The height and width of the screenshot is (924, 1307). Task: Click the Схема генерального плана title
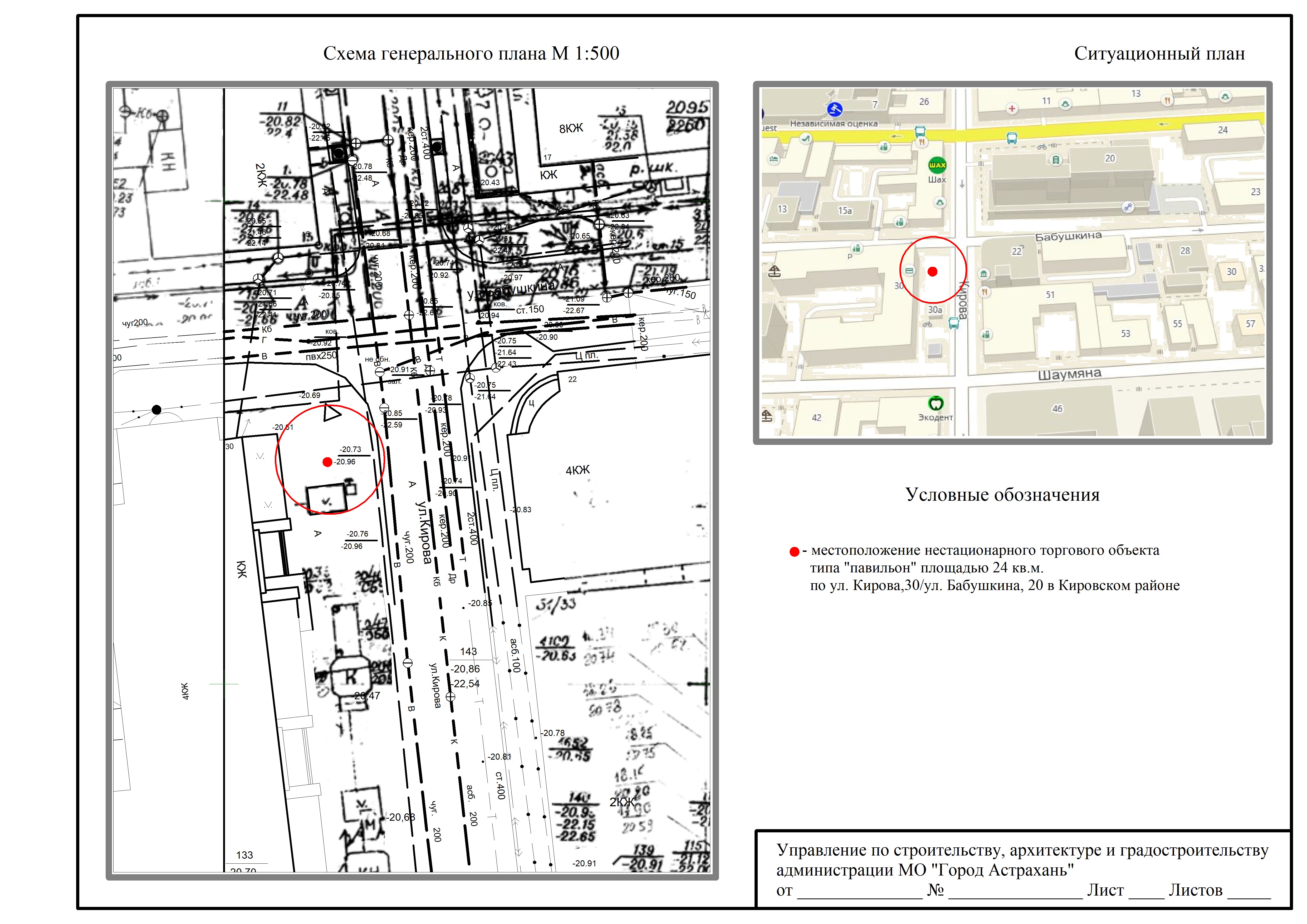471,53
